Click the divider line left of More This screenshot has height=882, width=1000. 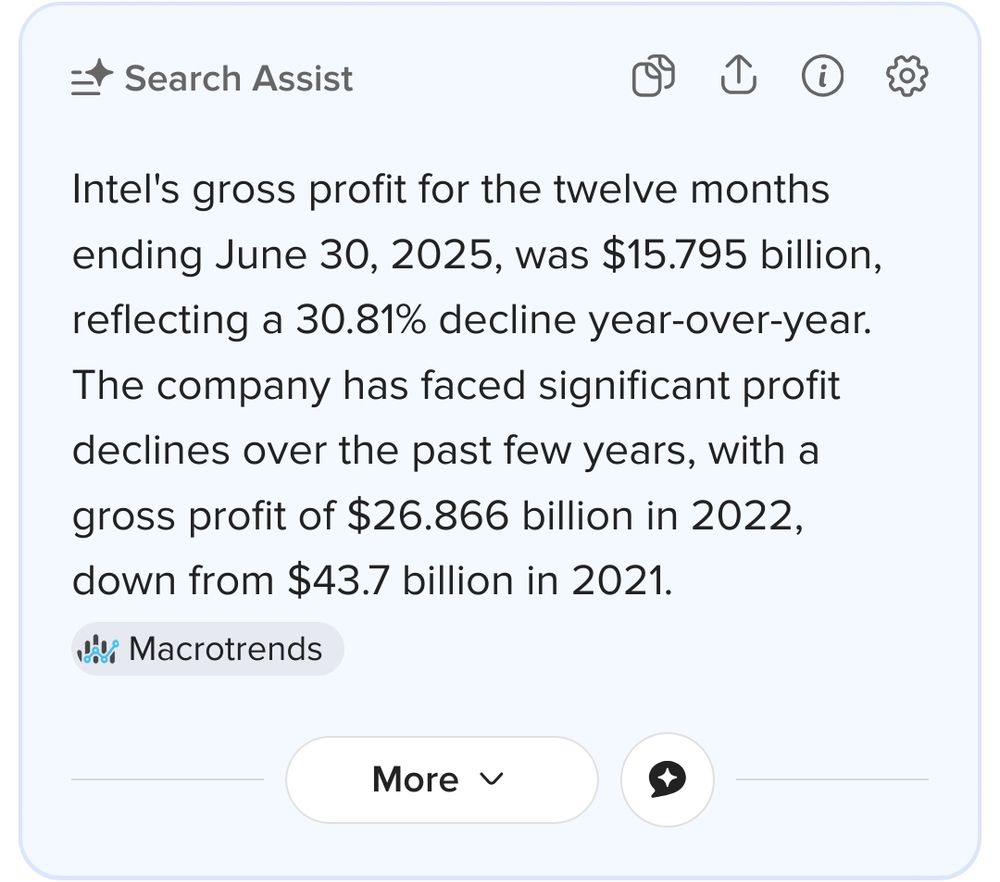click(167, 779)
